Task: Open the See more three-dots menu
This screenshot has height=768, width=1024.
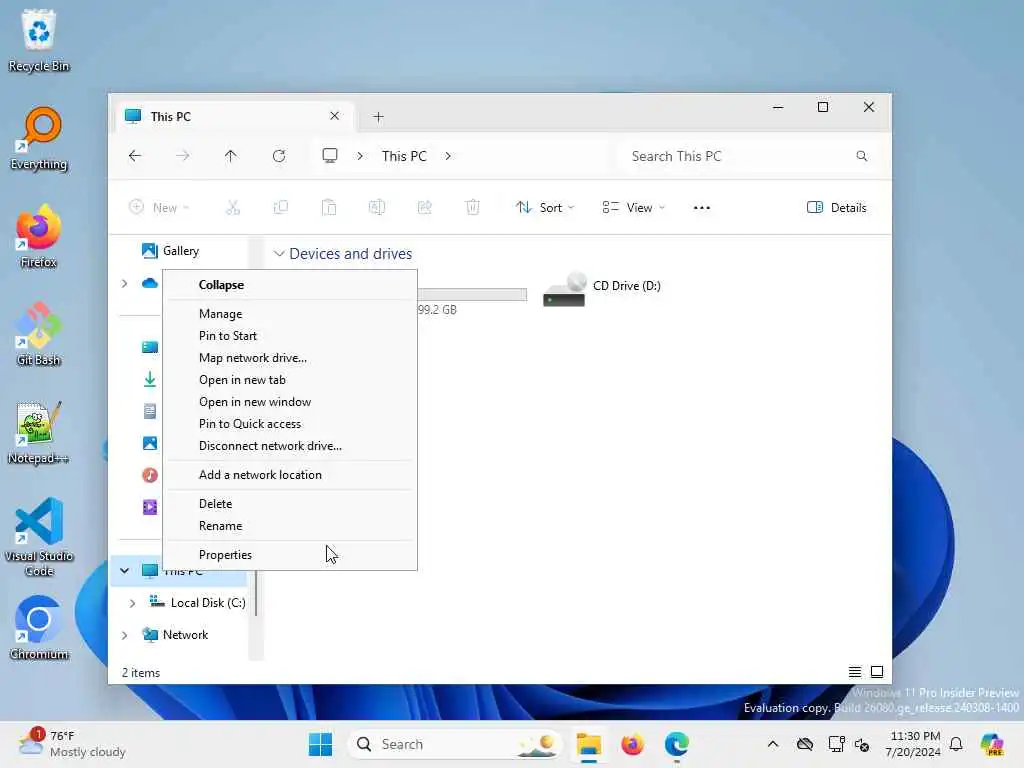Action: [x=701, y=208]
